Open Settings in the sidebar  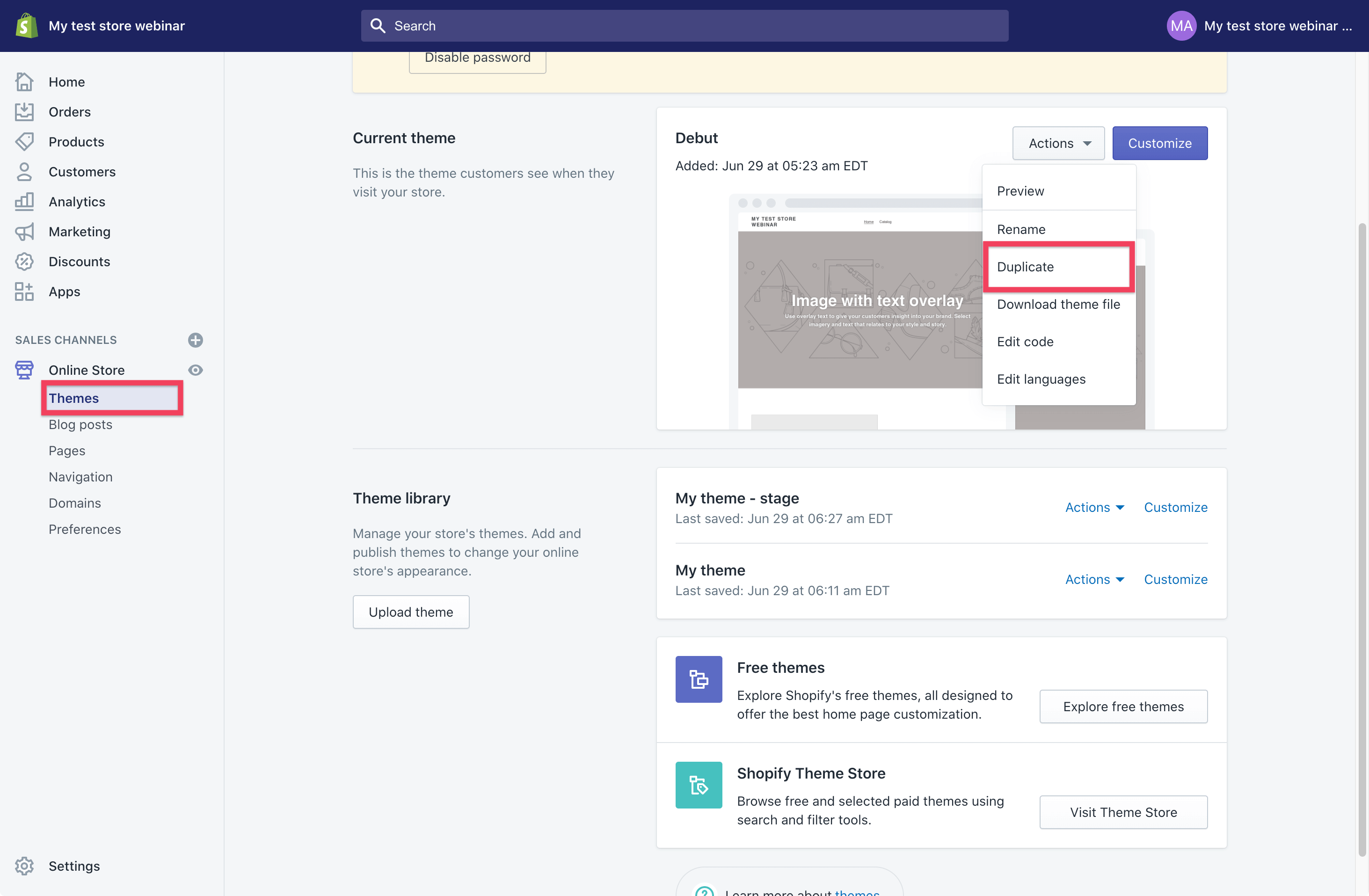[74, 866]
